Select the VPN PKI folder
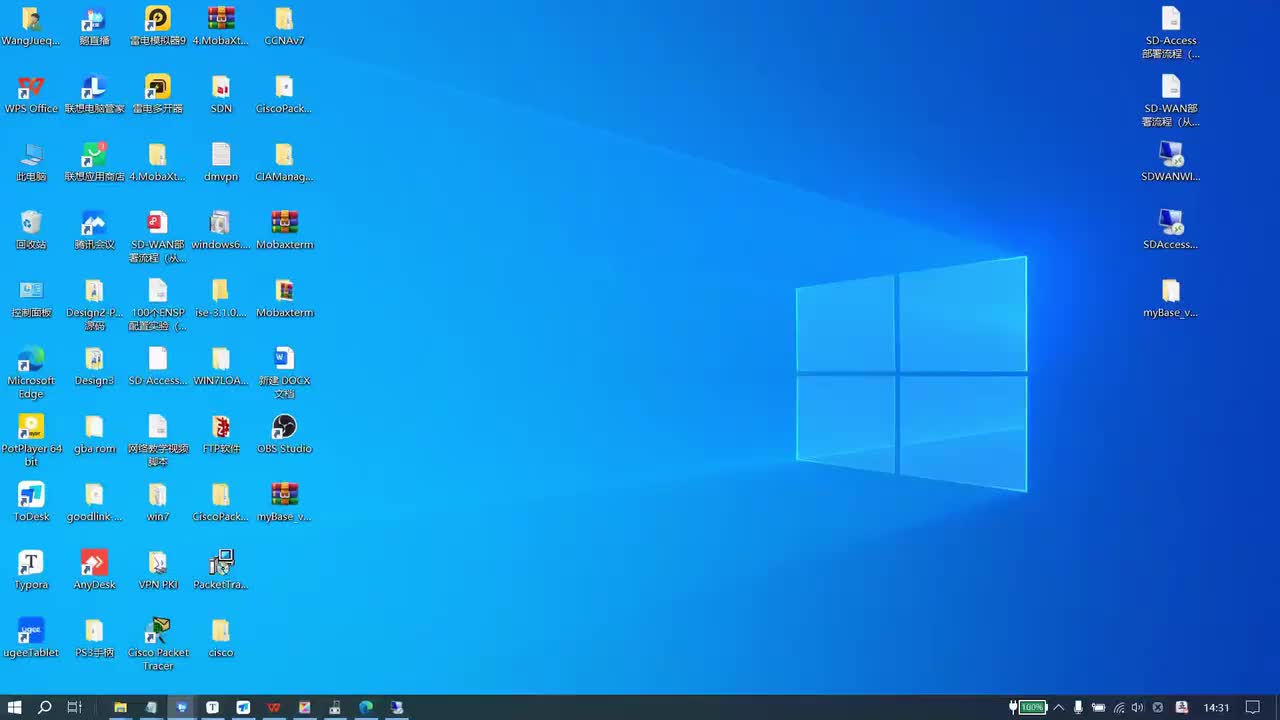This screenshot has width=1280, height=720. pos(158,570)
